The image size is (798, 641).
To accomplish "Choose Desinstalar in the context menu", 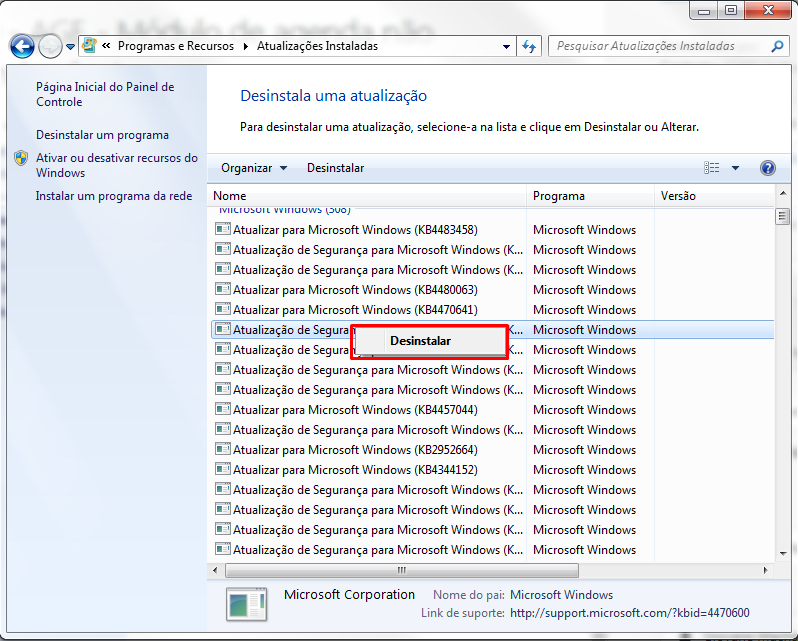I will pyautogui.click(x=429, y=341).
